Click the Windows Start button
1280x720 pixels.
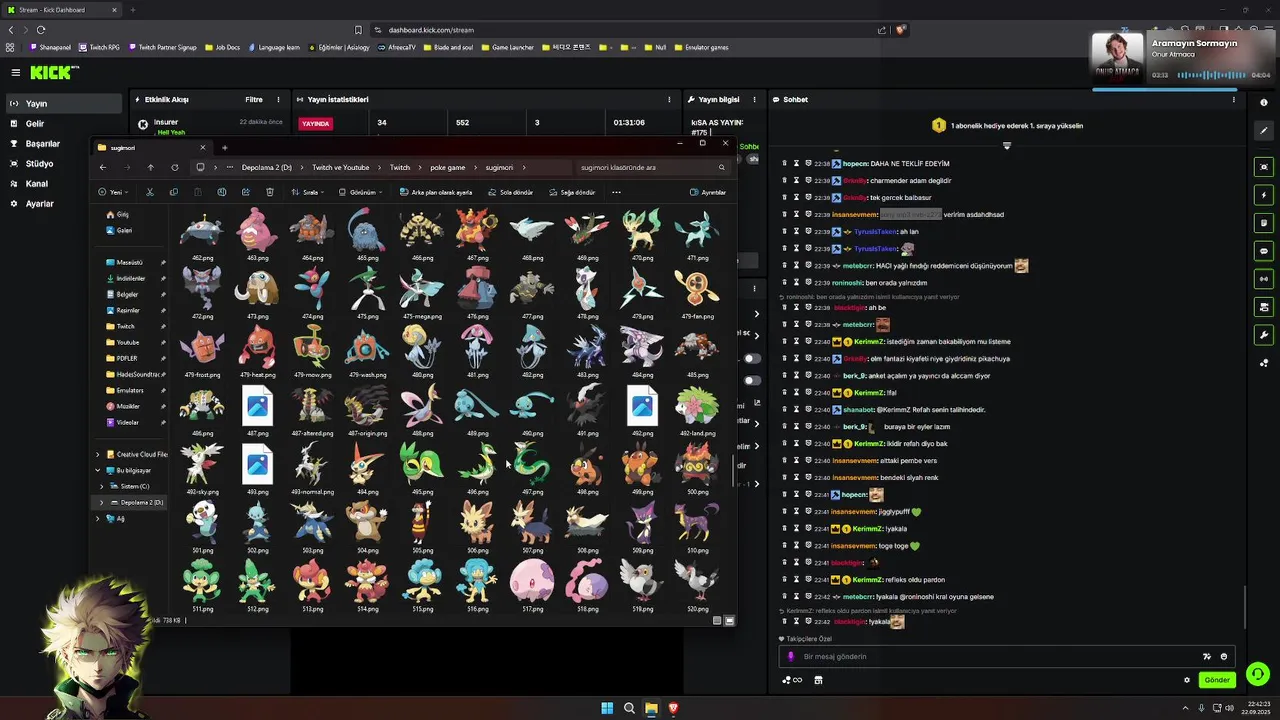click(x=607, y=708)
